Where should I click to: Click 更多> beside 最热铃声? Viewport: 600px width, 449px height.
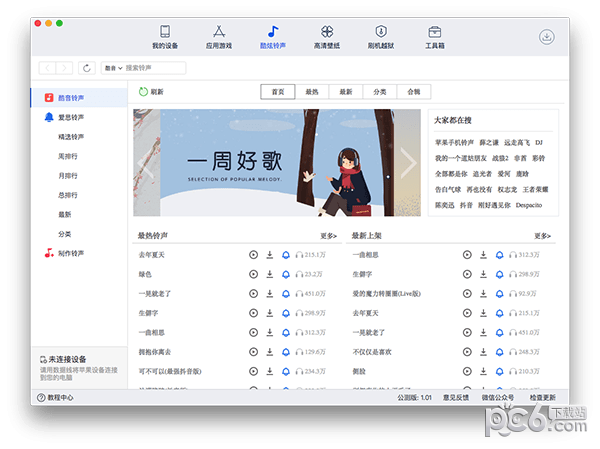click(328, 236)
